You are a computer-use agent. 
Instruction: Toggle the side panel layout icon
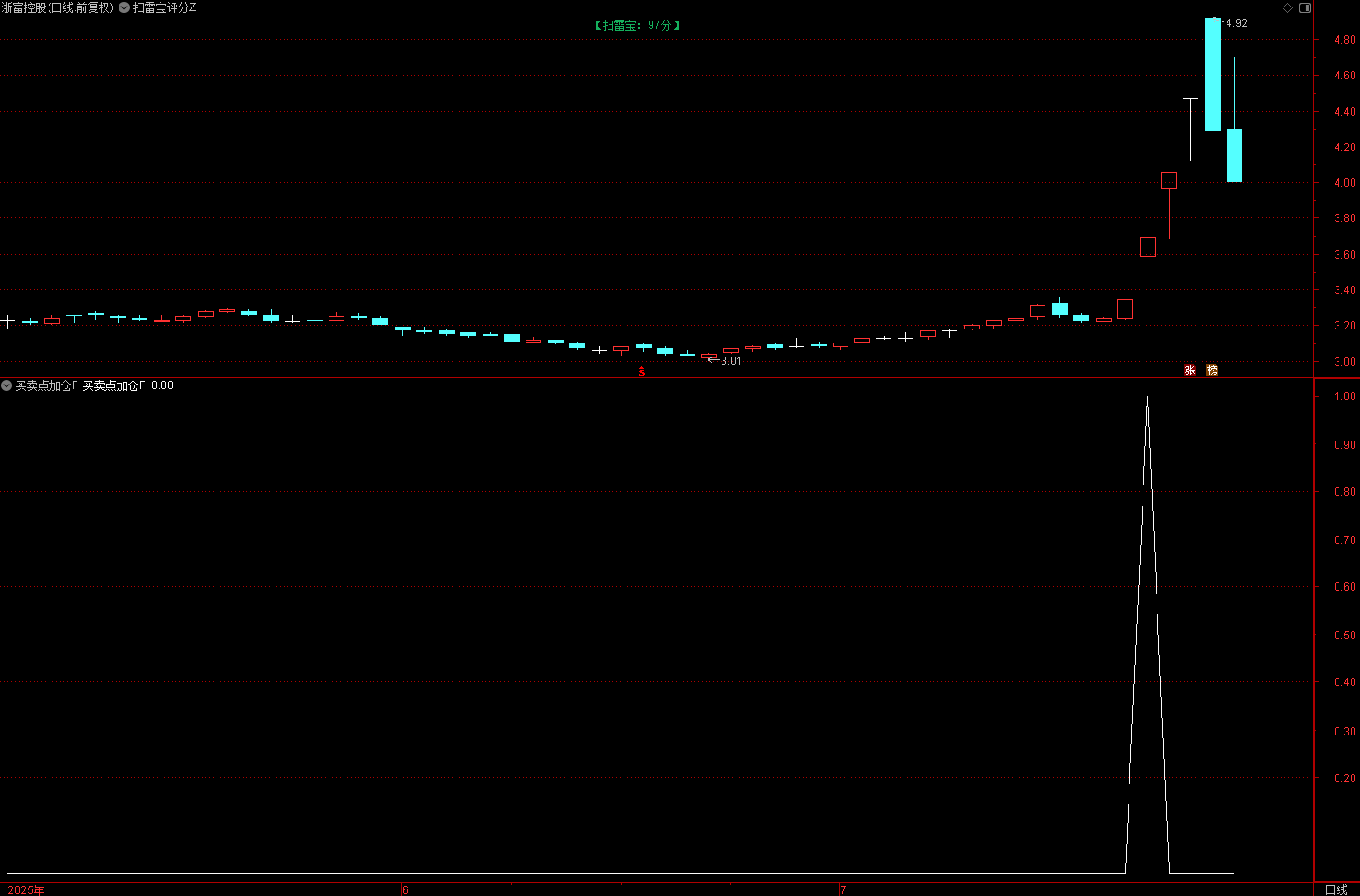pyautogui.click(x=1305, y=7)
